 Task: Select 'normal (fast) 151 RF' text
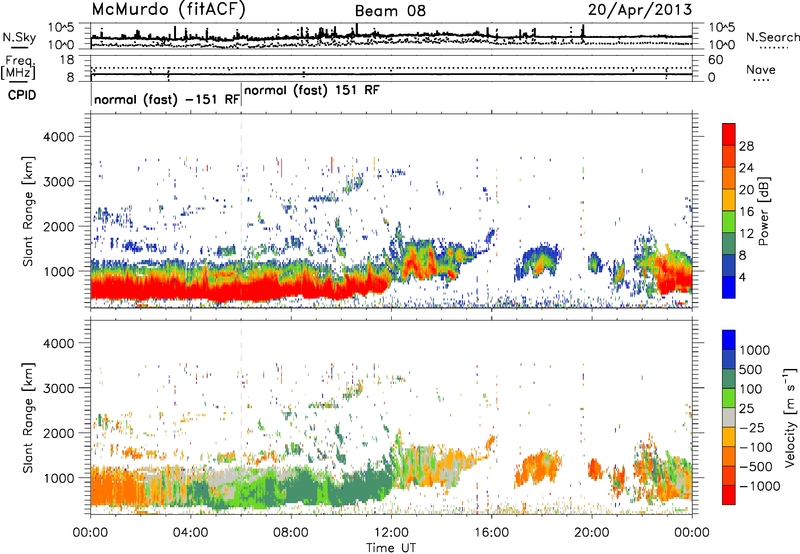click(x=312, y=91)
